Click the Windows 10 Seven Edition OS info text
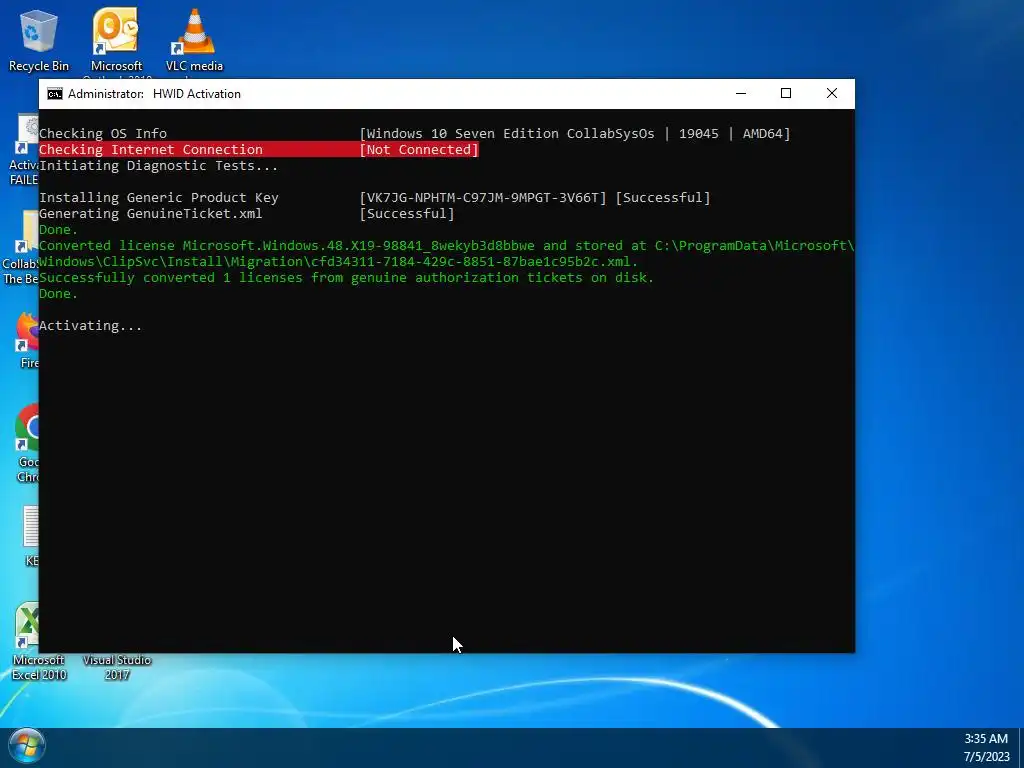The height and width of the screenshot is (768, 1024). pos(575,133)
